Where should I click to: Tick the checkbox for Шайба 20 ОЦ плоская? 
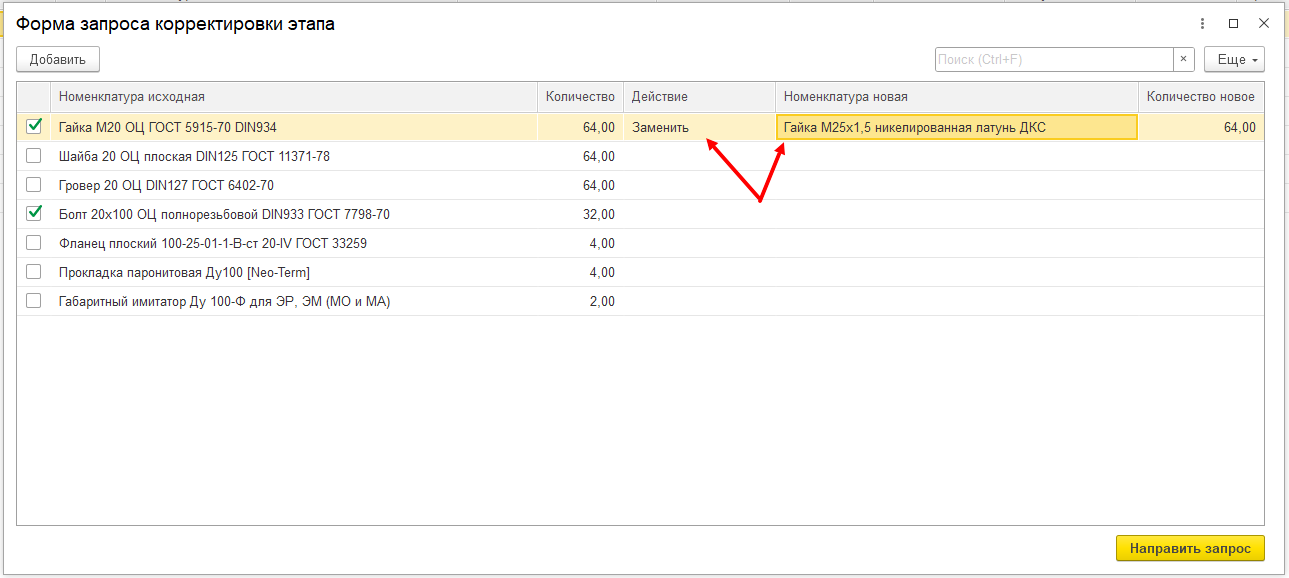click(34, 156)
